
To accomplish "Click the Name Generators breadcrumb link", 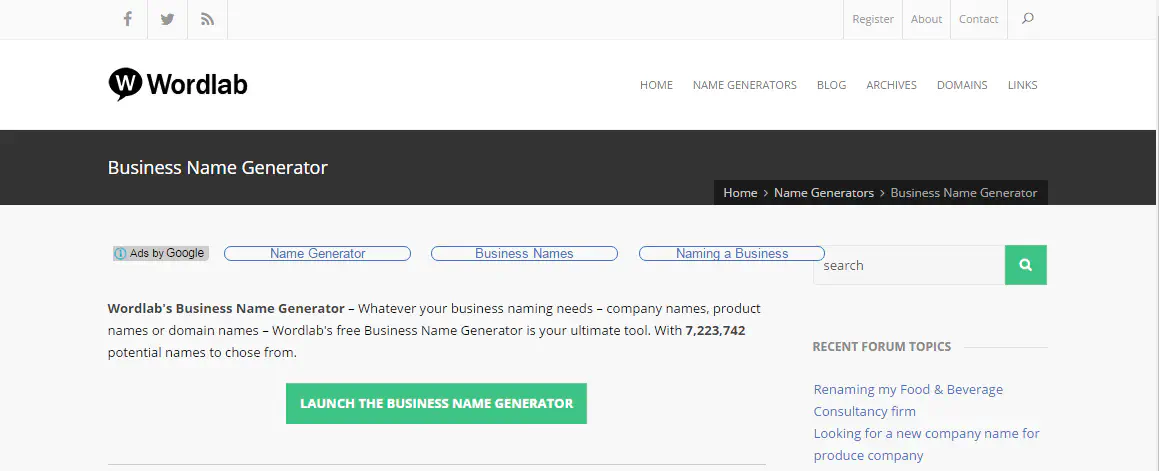I will tap(823, 193).
